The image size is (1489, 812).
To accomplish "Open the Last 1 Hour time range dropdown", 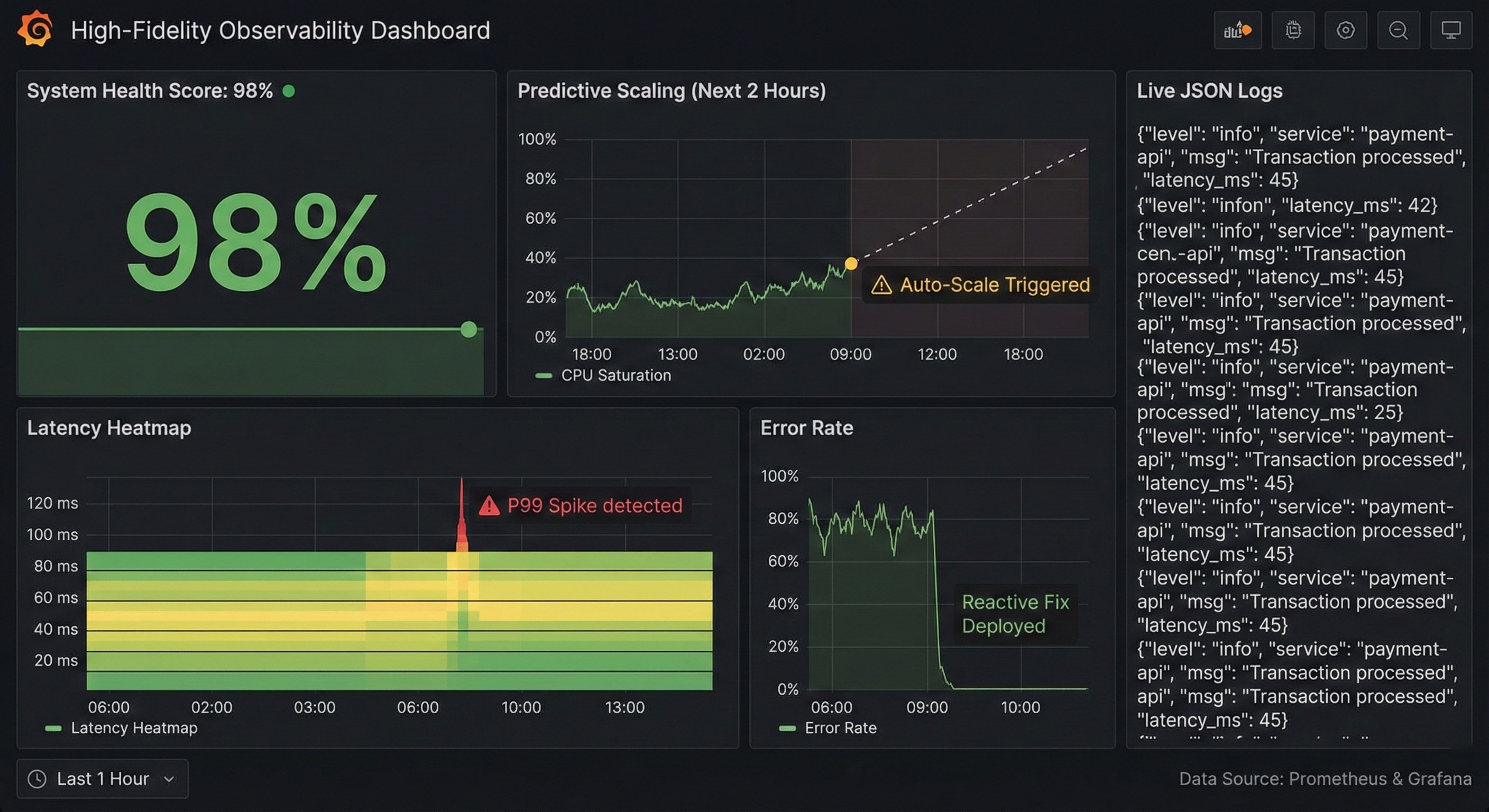I will tap(103, 779).
